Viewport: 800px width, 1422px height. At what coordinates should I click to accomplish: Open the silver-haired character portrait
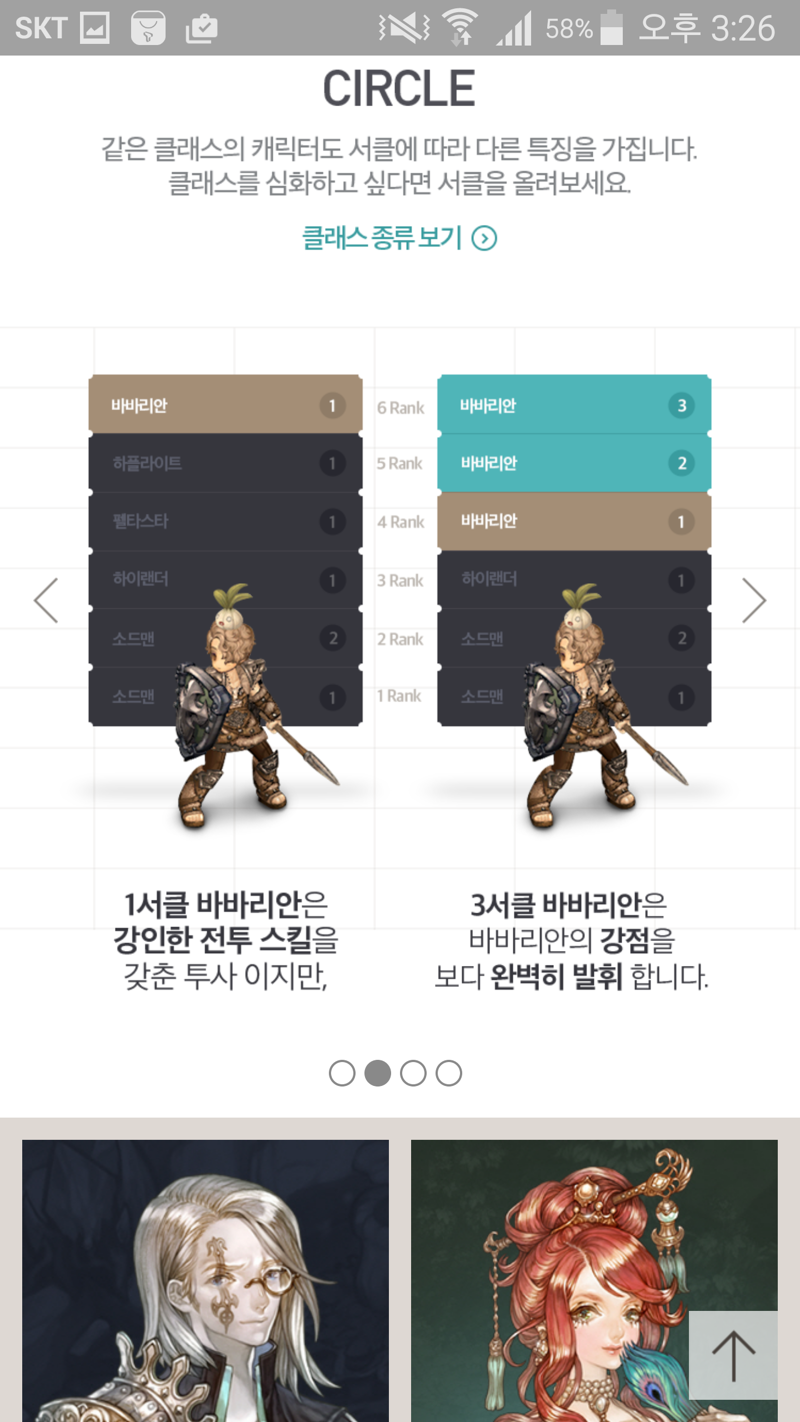205,1281
